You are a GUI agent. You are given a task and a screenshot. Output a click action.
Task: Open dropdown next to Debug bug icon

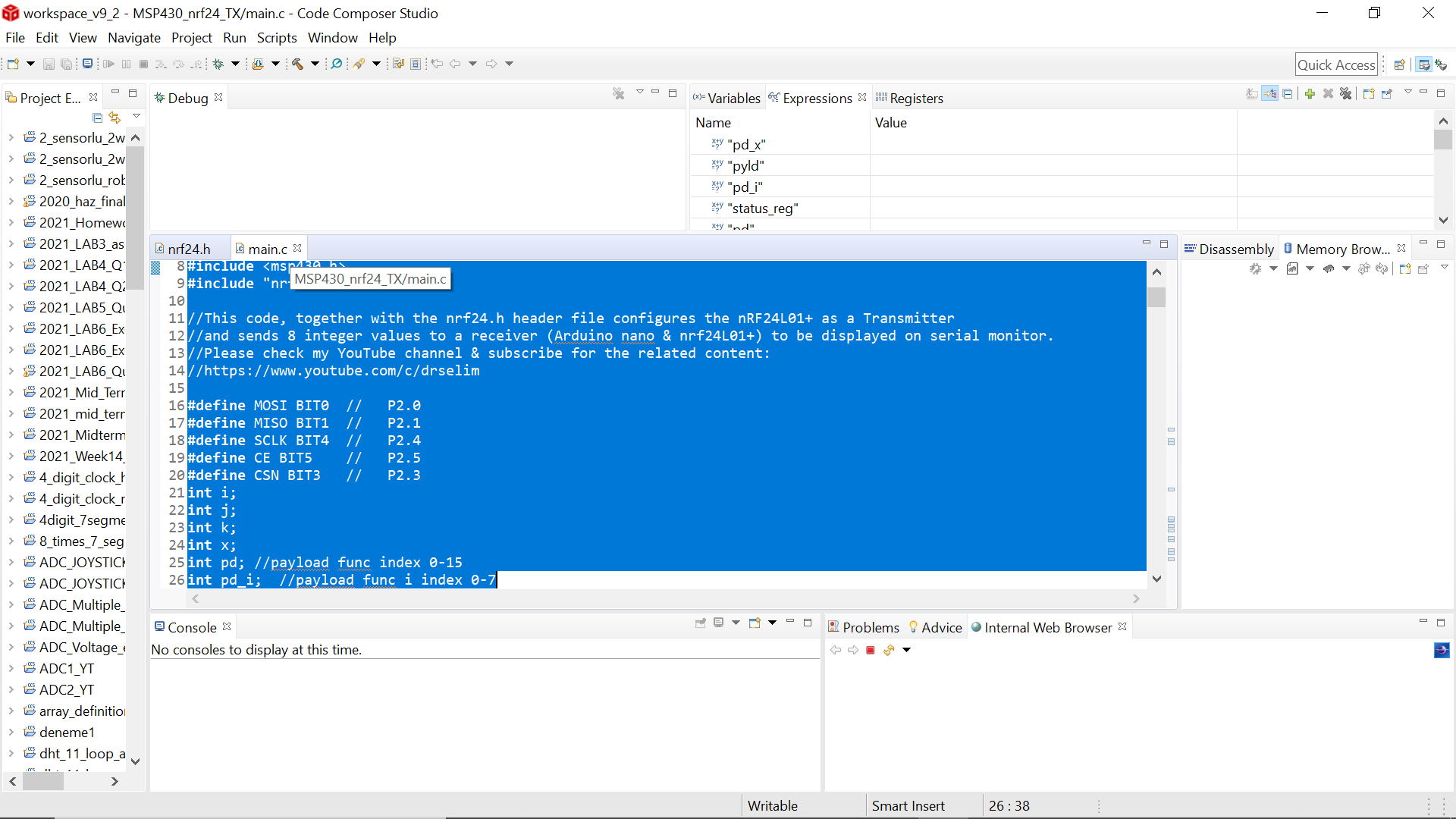[x=235, y=64]
